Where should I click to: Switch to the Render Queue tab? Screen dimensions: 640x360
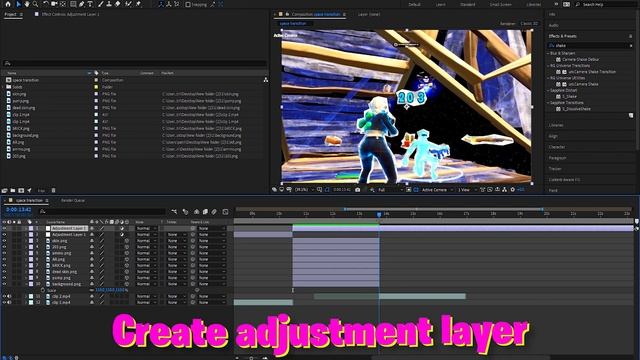point(73,200)
